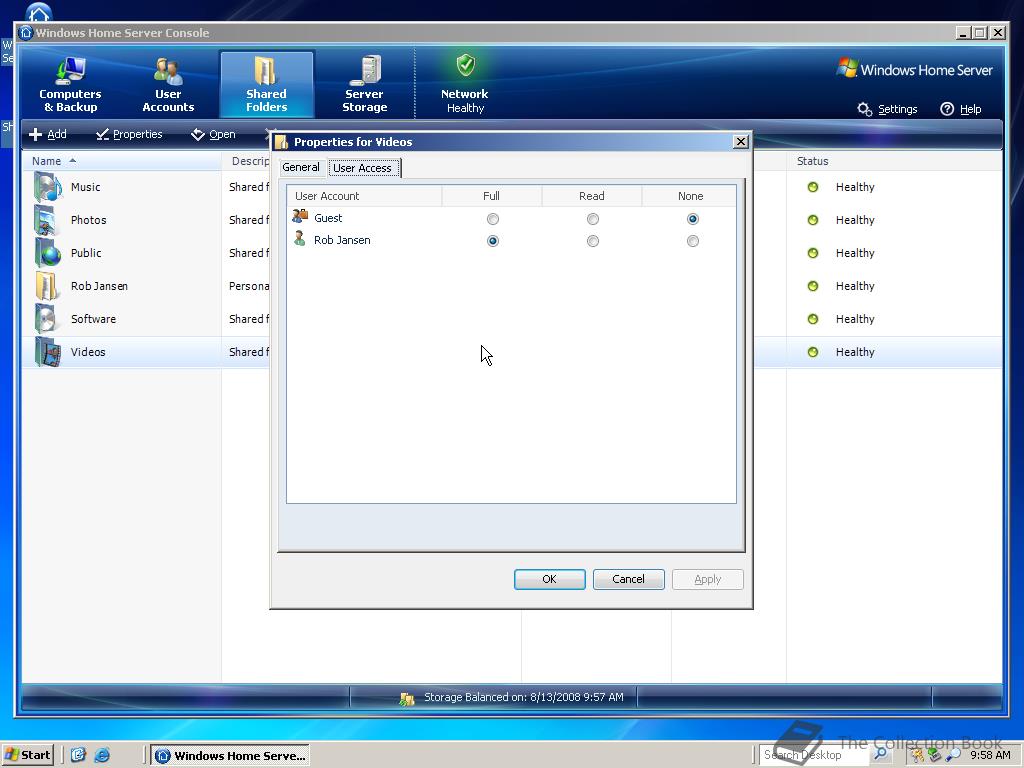Set Guest access to Full
This screenshot has width=1024, height=768.
click(492, 219)
